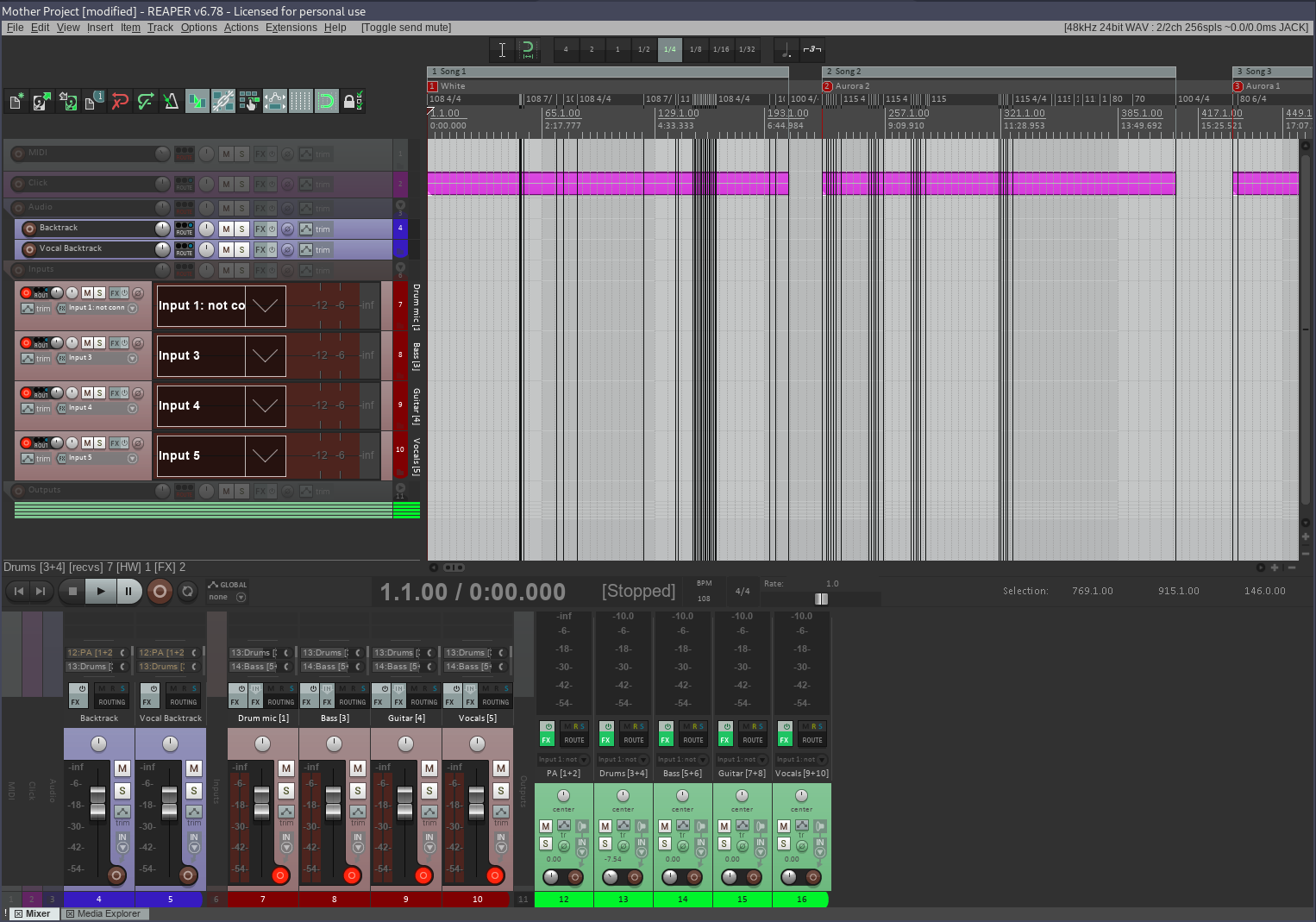The image size is (1316, 922).
Task: Toggle the repeat loop transport button
Action: click(x=187, y=591)
